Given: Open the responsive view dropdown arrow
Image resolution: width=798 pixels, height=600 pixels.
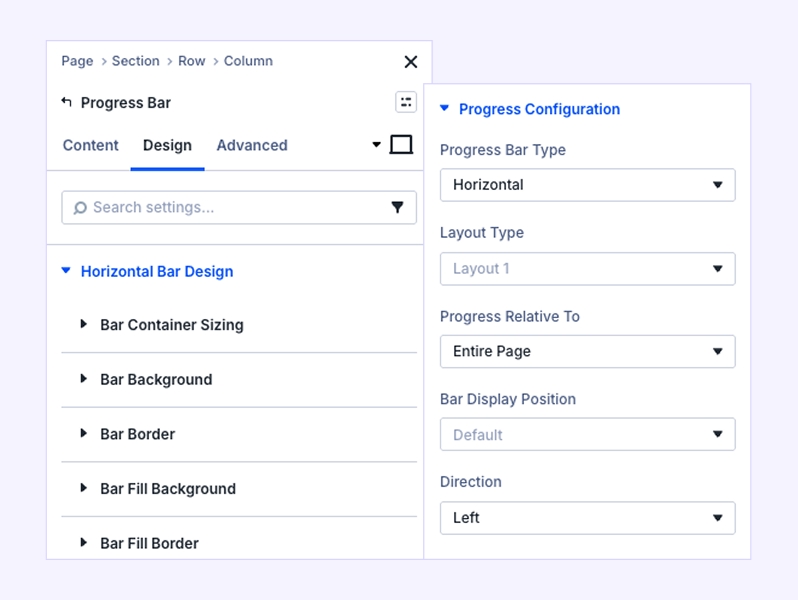Looking at the screenshot, I should pos(377,145).
